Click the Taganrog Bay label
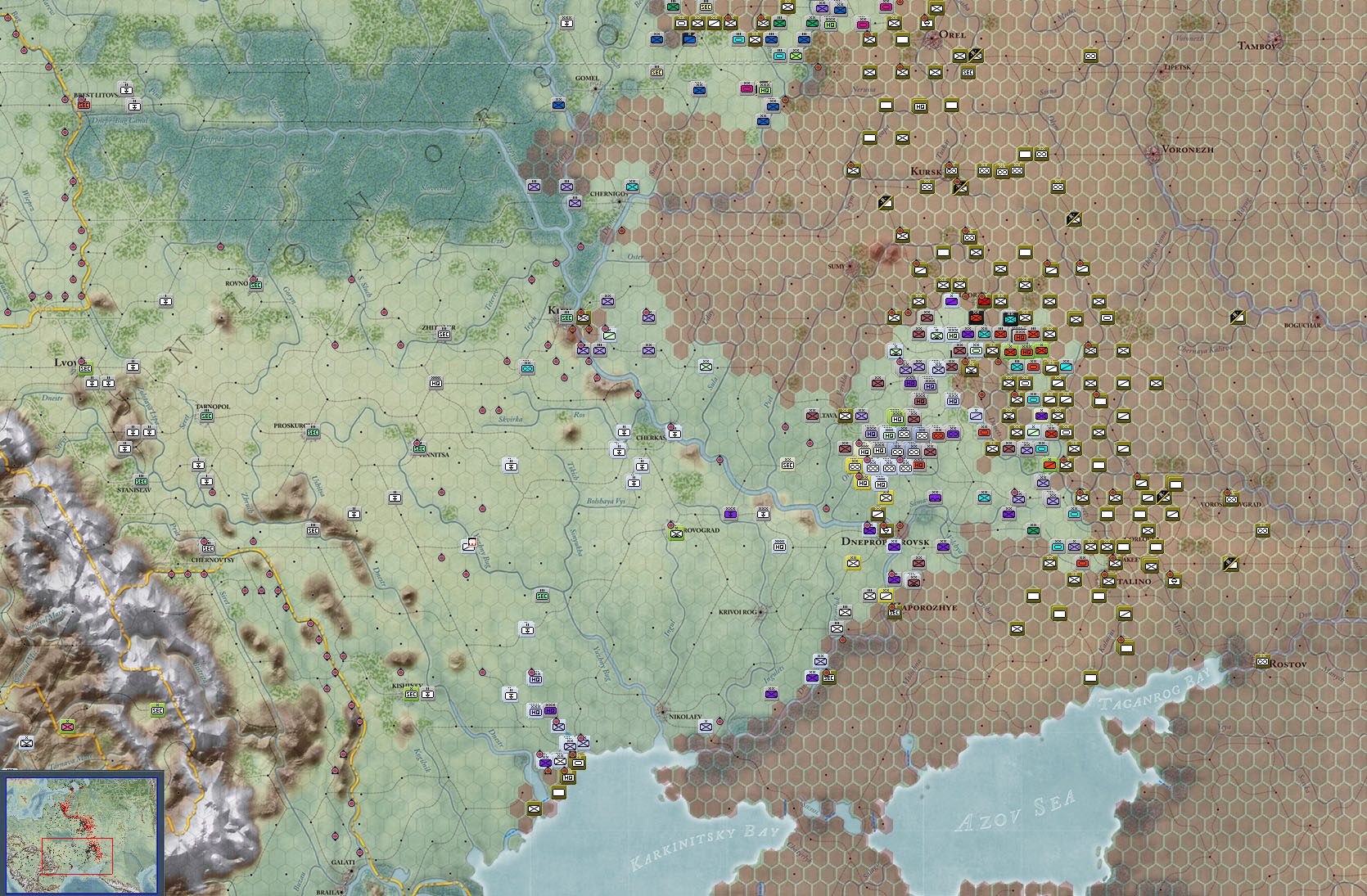This screenshot has width=1367, height=896. tap(1155, 690)
